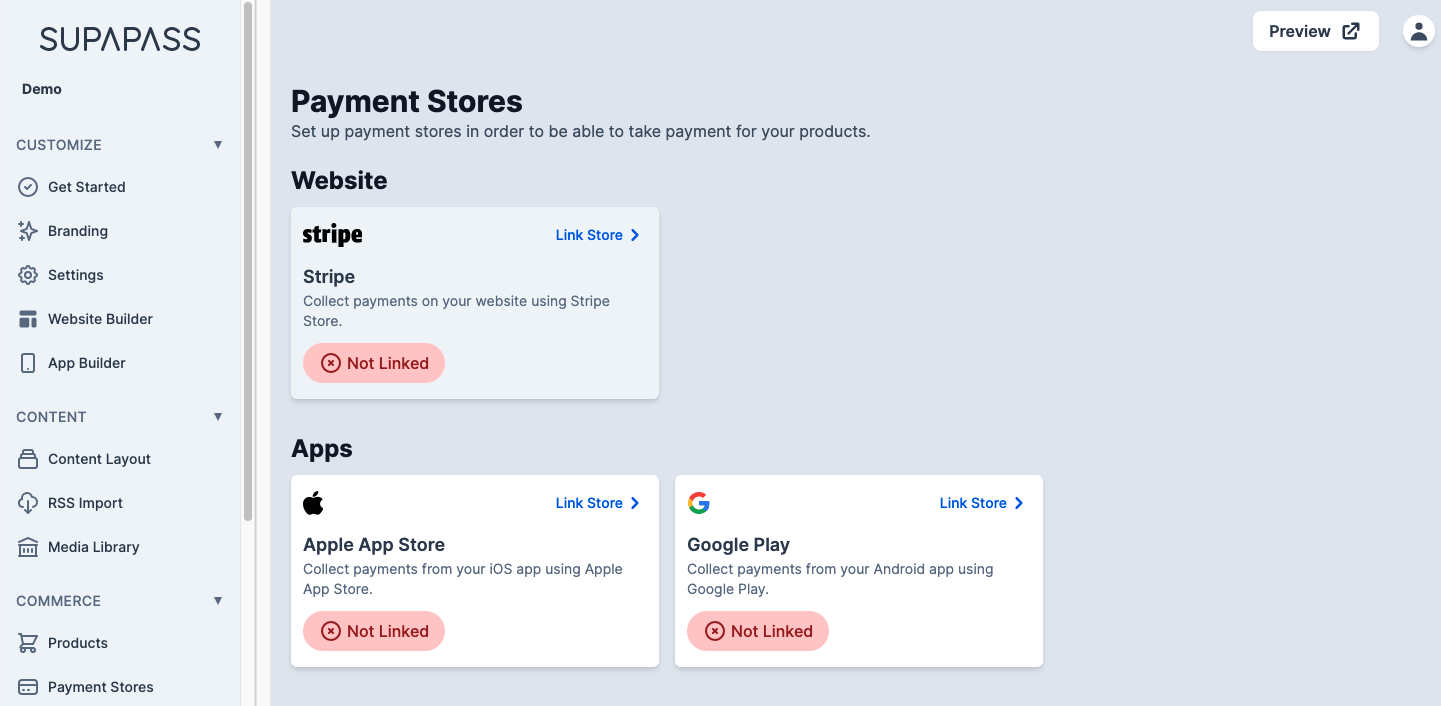The image size is (1441, 706).
Task: Collapse the CONTENT section arrow
Action: pyautogui.click(x=218, y=417)
